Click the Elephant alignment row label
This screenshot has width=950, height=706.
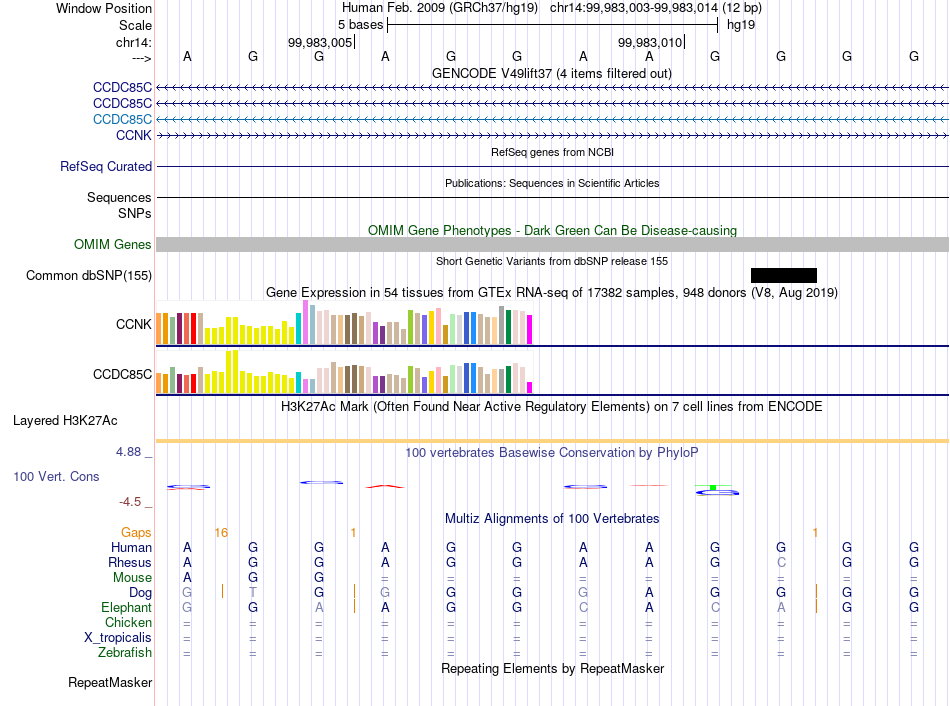127,607
